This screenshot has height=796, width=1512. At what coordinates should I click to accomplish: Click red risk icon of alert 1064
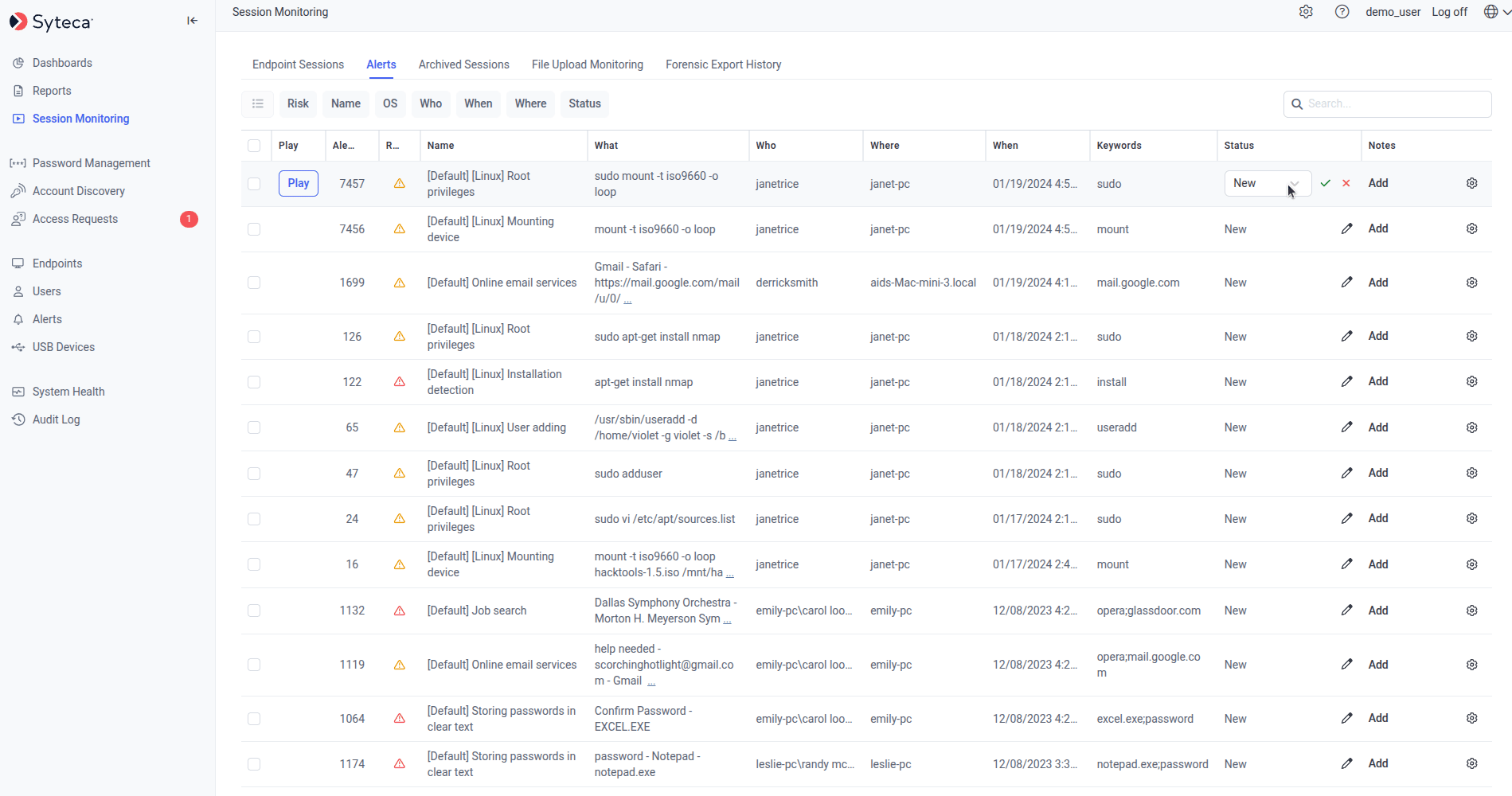click(400, 718)
